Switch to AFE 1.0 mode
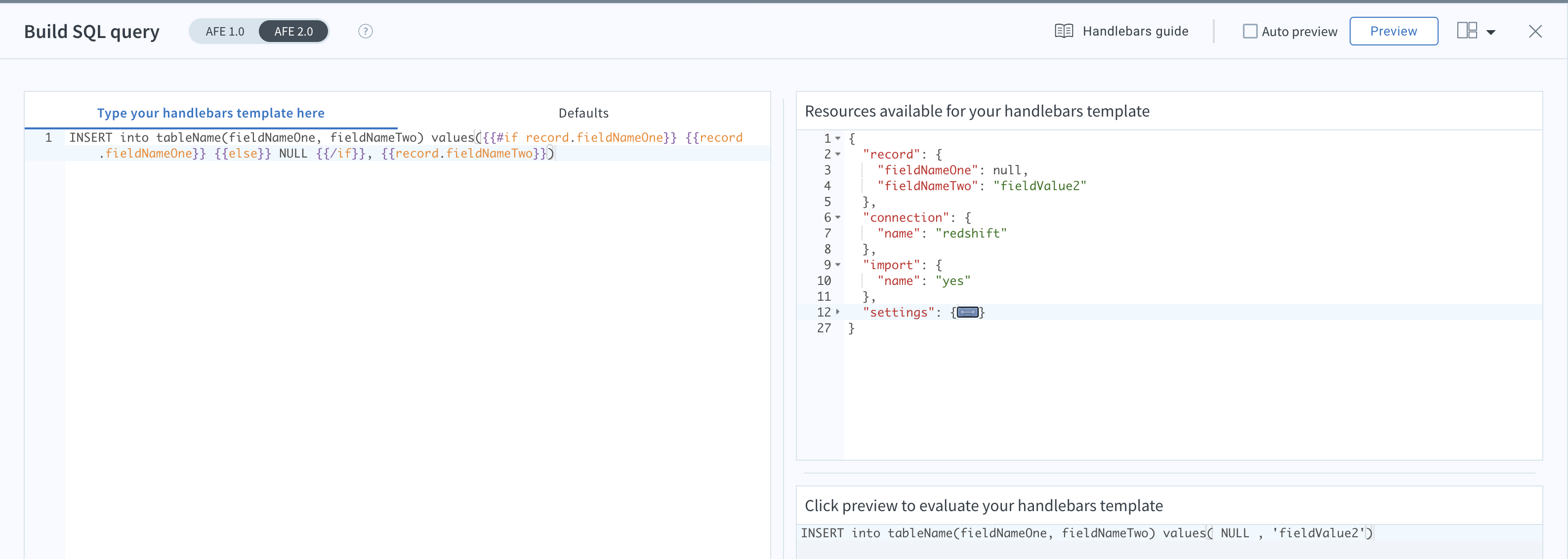 coord(225,31)
